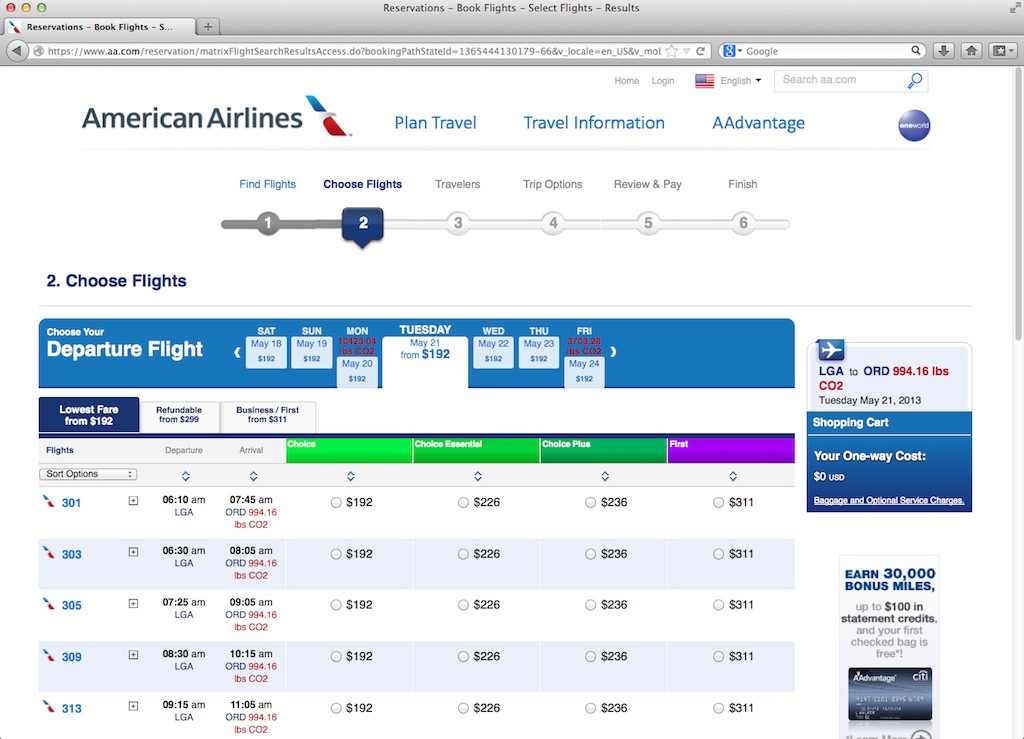Select $226 Choice Essential fare for flight 303
Image resolution: width=1024 pixels, height=739 pixels.
point(463,554)
